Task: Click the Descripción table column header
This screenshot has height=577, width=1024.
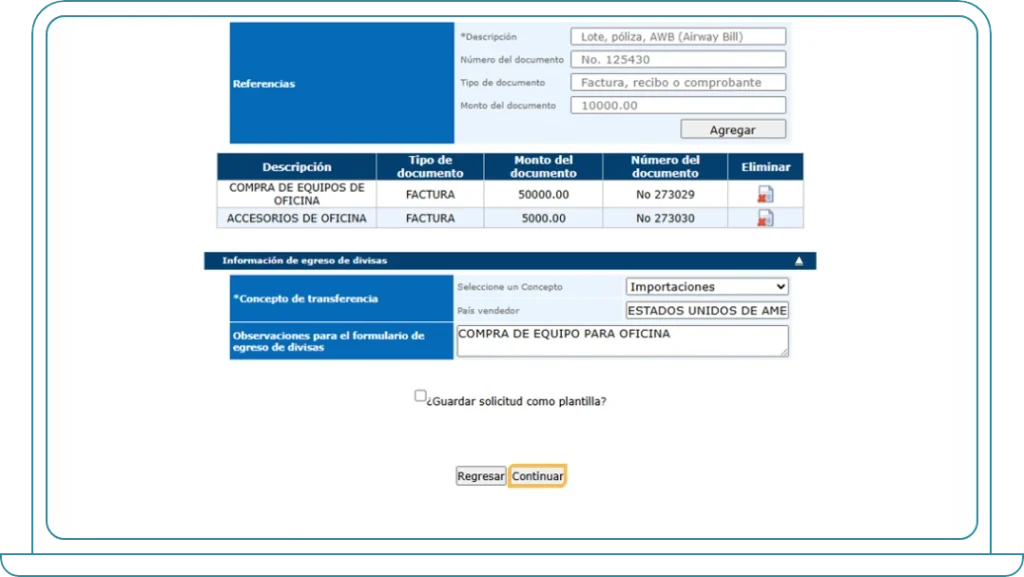Action: point(296,166)
